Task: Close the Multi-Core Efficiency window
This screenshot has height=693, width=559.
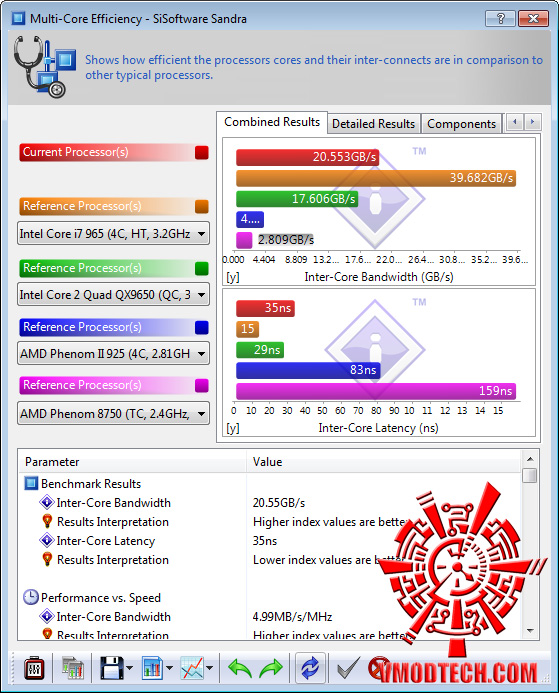Action: [x=533, y=19]
